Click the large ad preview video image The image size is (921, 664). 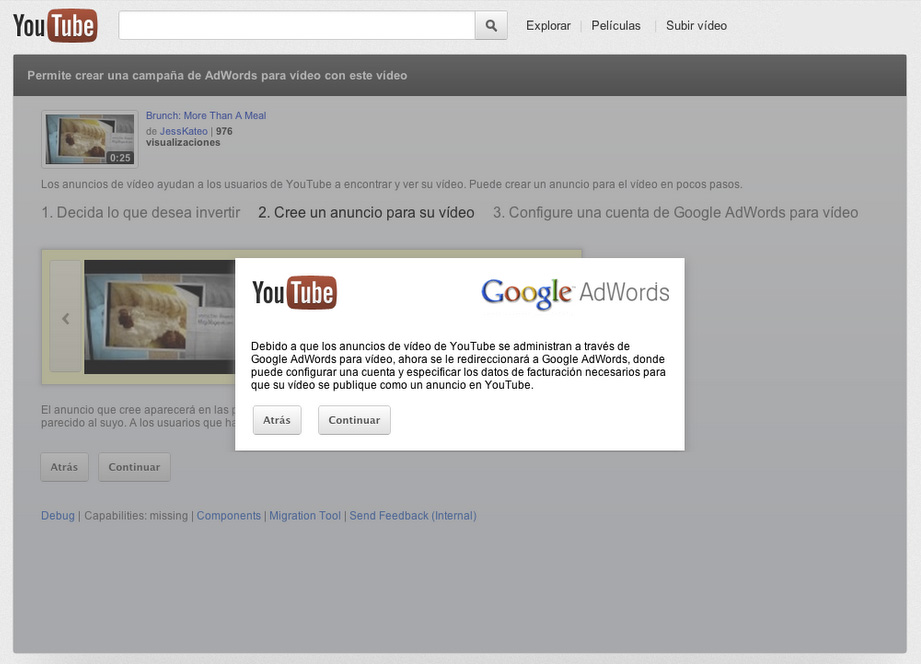click(x=159, y=317)
